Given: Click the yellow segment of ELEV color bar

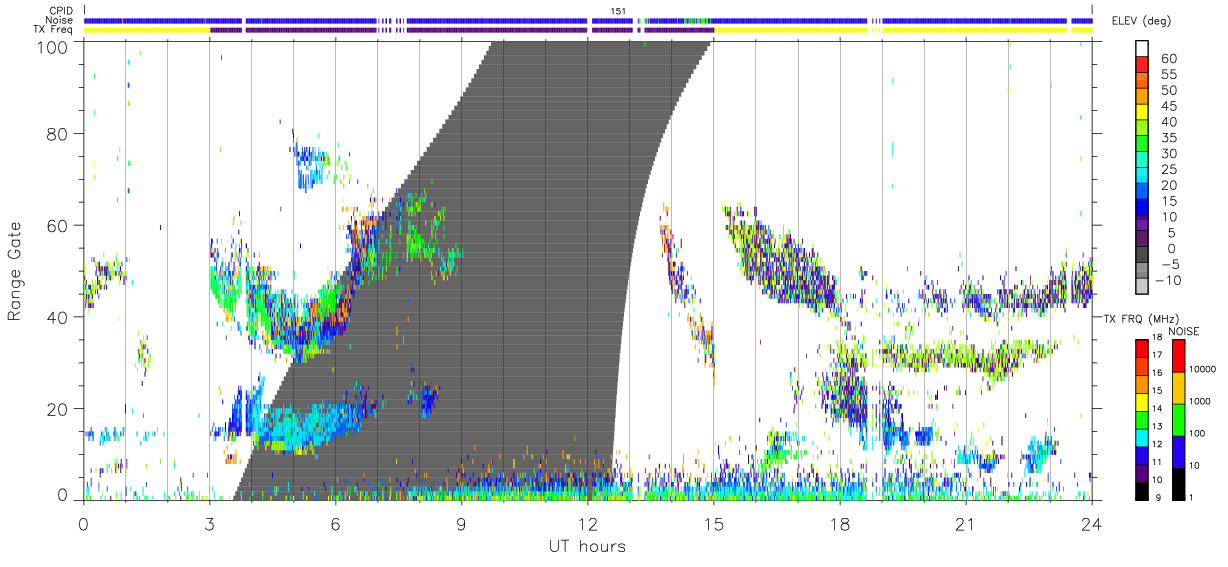Looking at the screenshot, I should point(1141,114).
